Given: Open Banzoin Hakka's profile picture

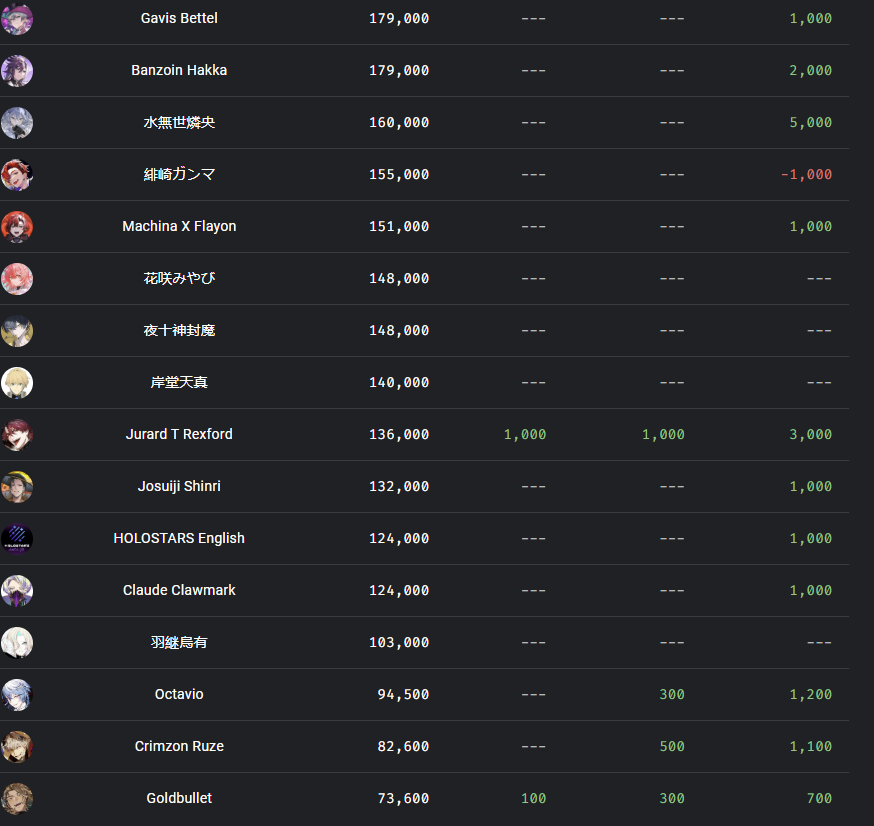Looking at the screenshot, I should [x=17, y=71].
